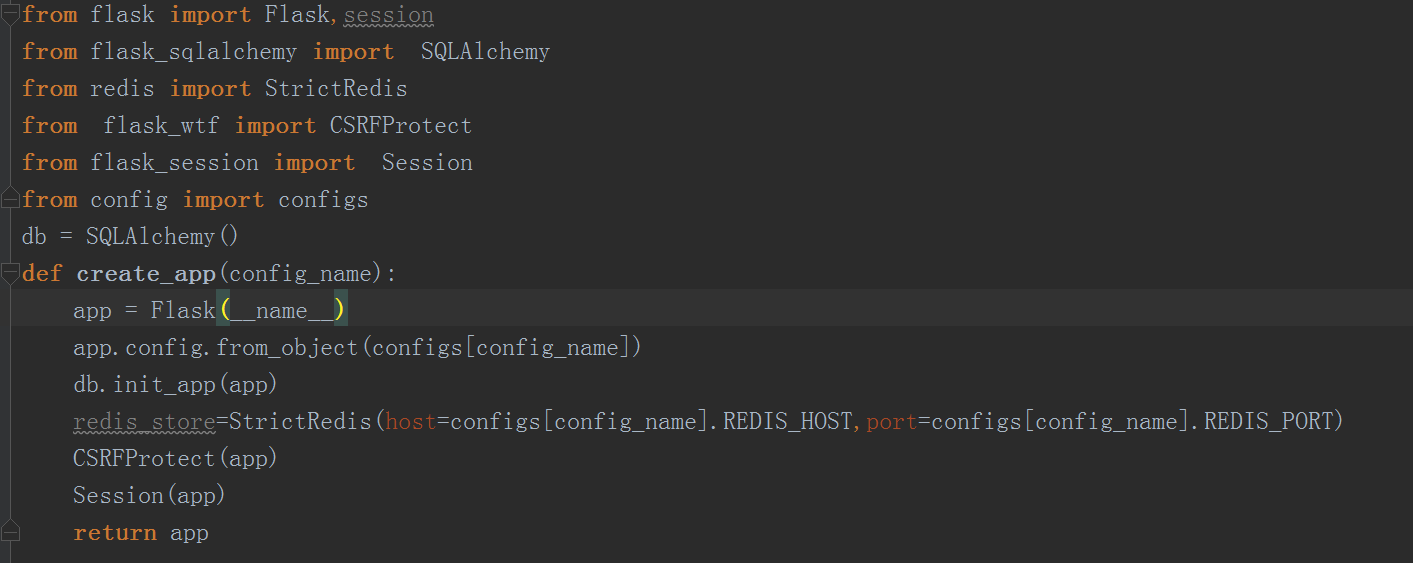
Task: Click the flask_wtf module name
Action: tap(161, 126)
